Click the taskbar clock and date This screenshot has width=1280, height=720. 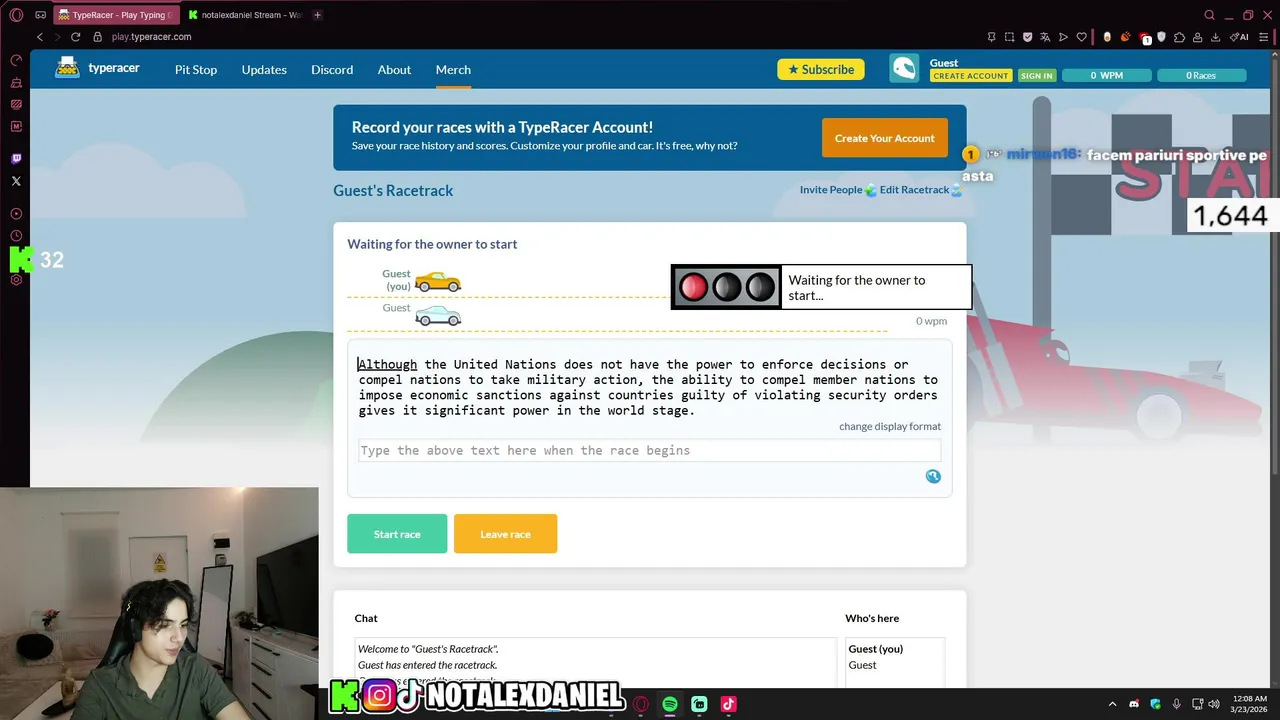pyautogui.click(x=1249, y=704)
